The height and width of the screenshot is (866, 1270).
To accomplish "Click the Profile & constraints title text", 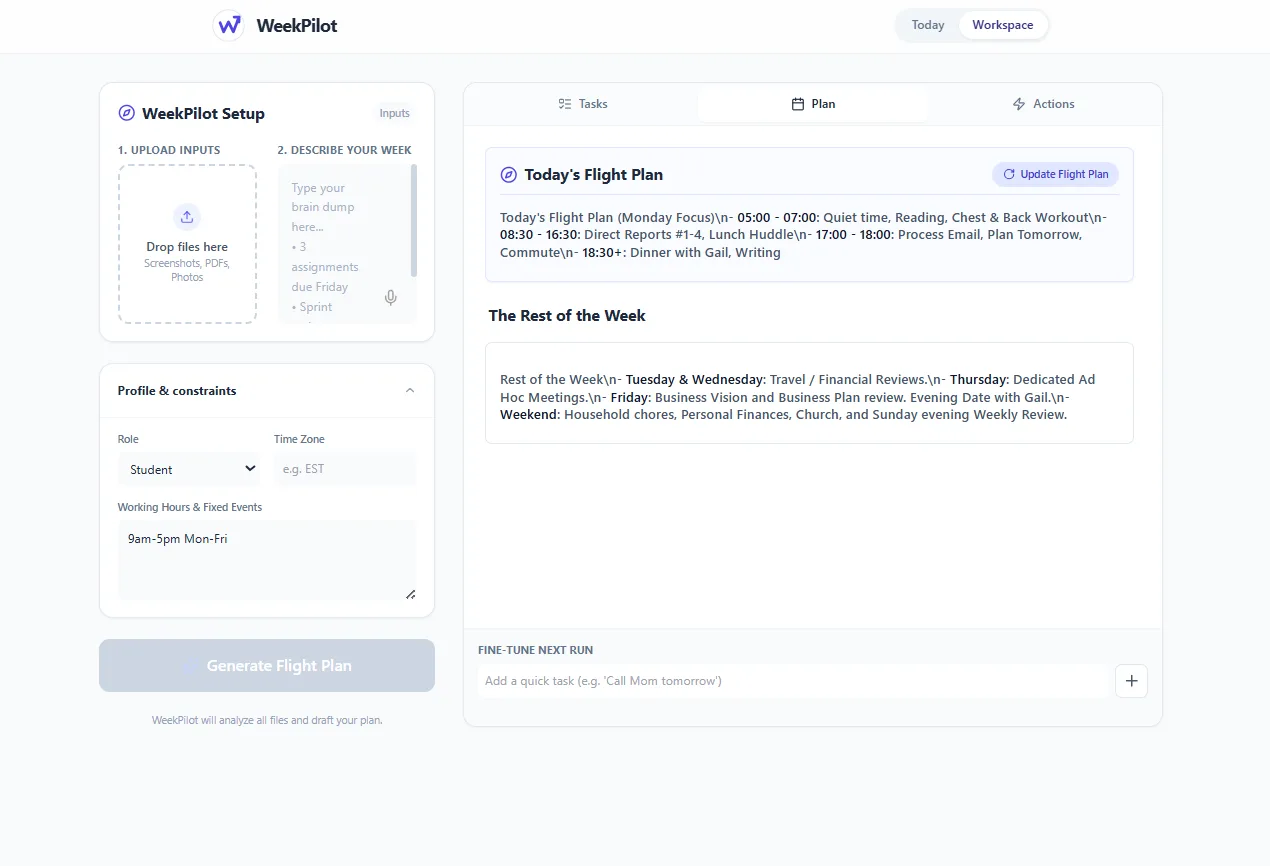I will [x=177, y=391].
